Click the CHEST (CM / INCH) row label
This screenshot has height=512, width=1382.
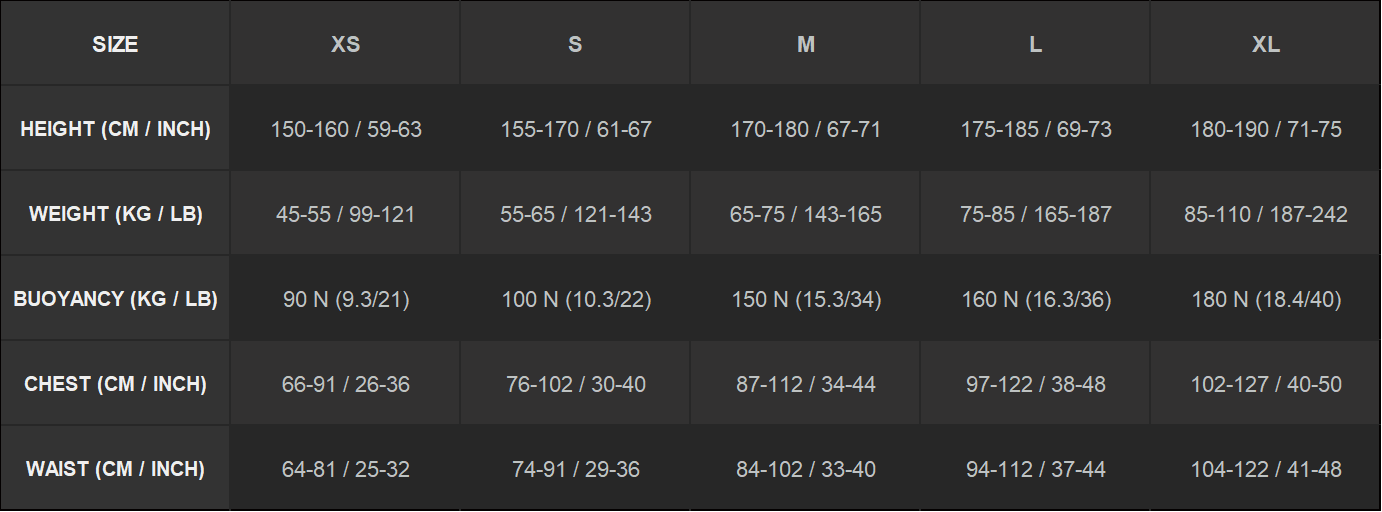click(115, 384)
